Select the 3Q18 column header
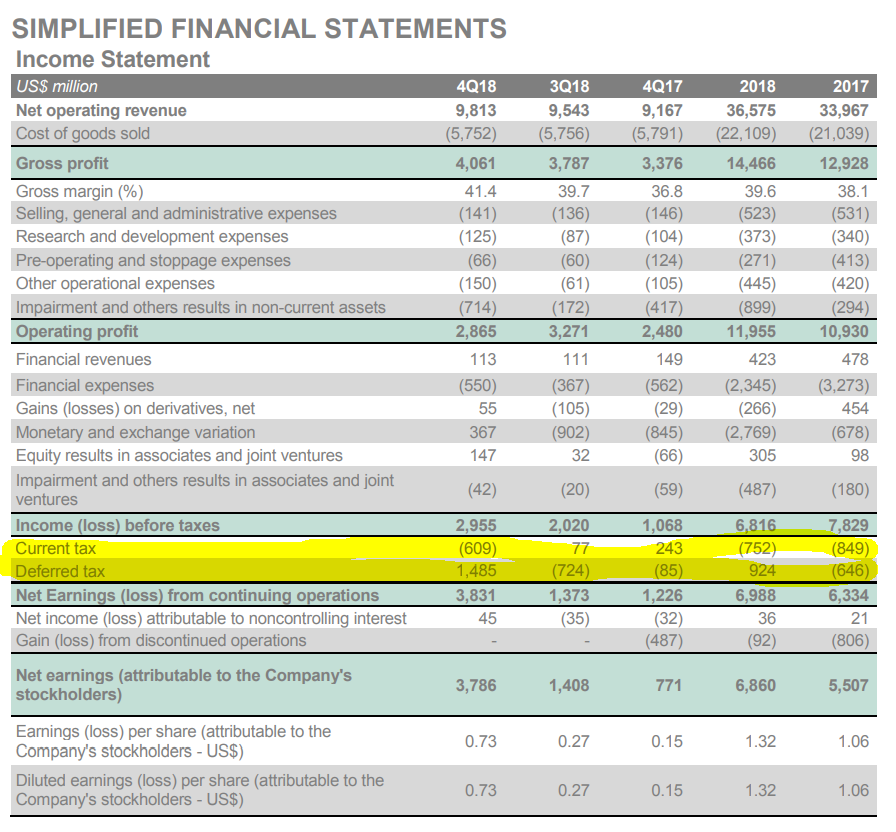Screen dimensions: 896x832 click(x=569, y=86)
